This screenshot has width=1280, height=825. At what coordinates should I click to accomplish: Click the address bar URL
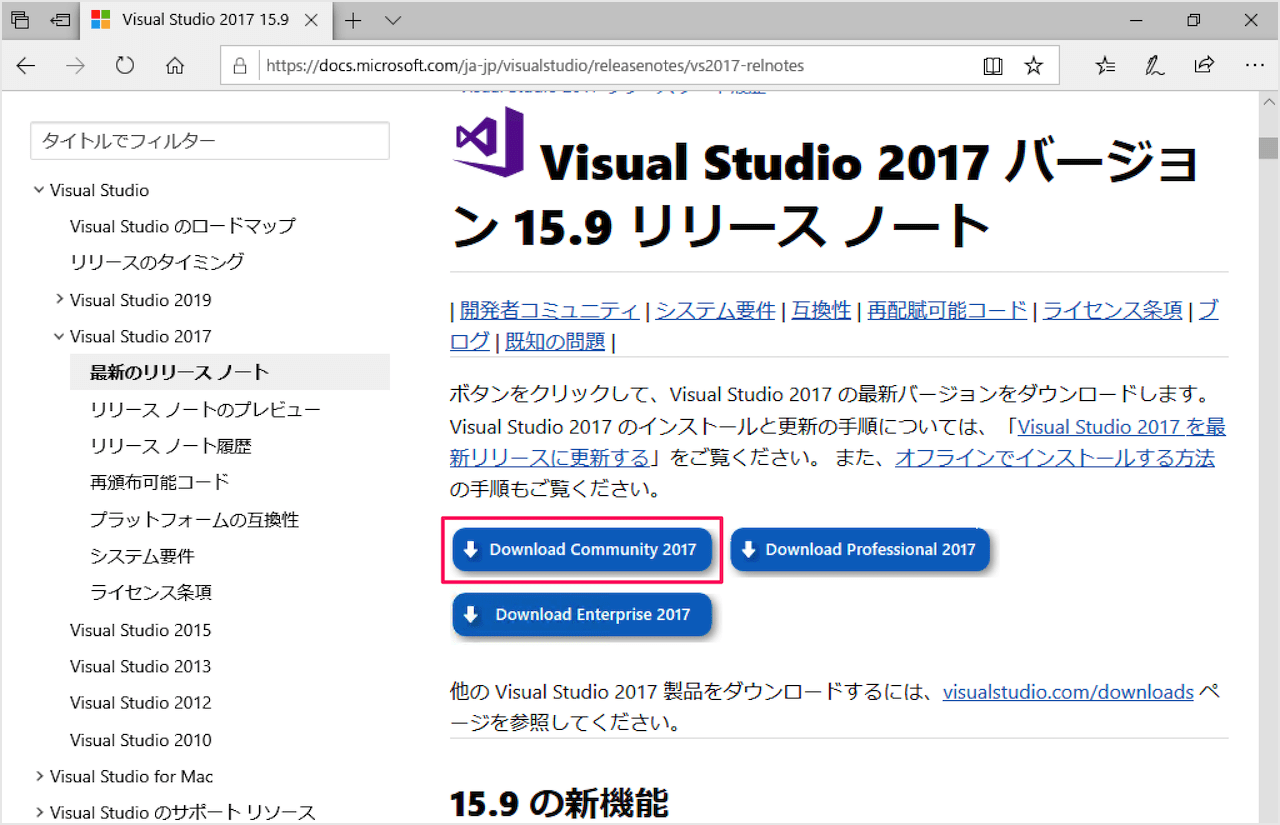tap(536, 66)
